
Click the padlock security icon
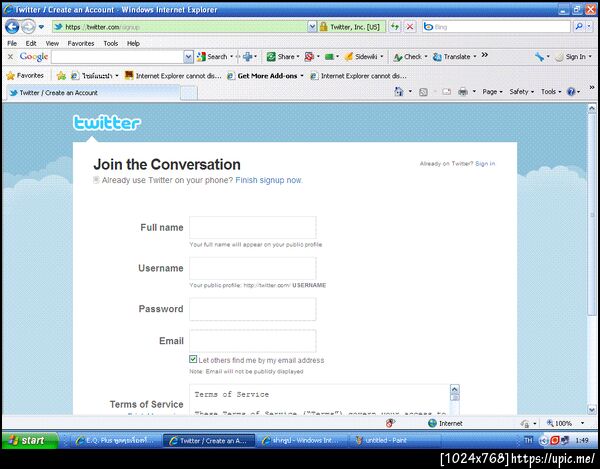pos(324,27)
